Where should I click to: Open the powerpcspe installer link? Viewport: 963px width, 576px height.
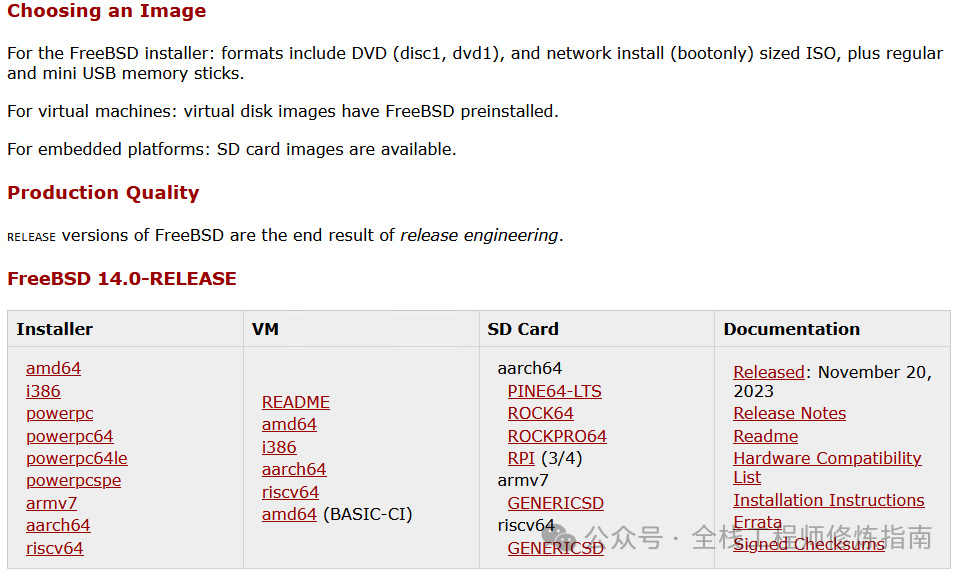(x=73, y=480)
